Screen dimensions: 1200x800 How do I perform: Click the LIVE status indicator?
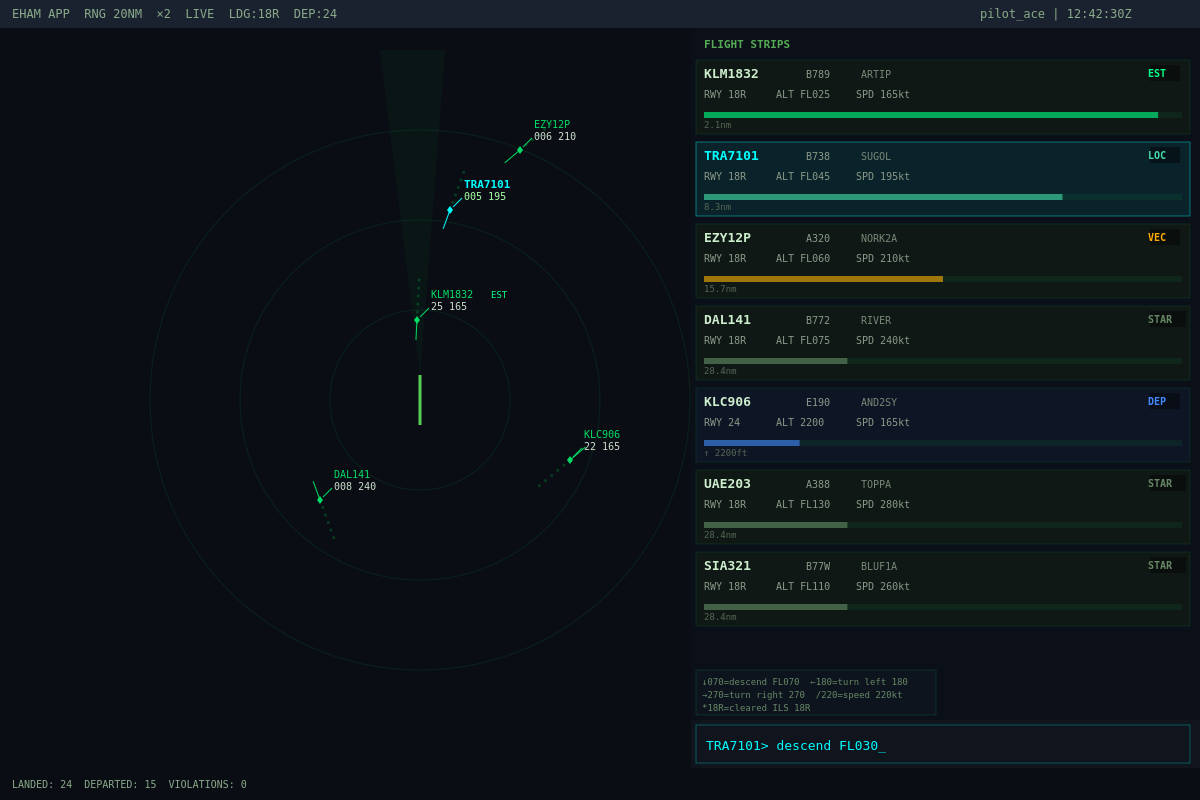[x=199, y=14]
